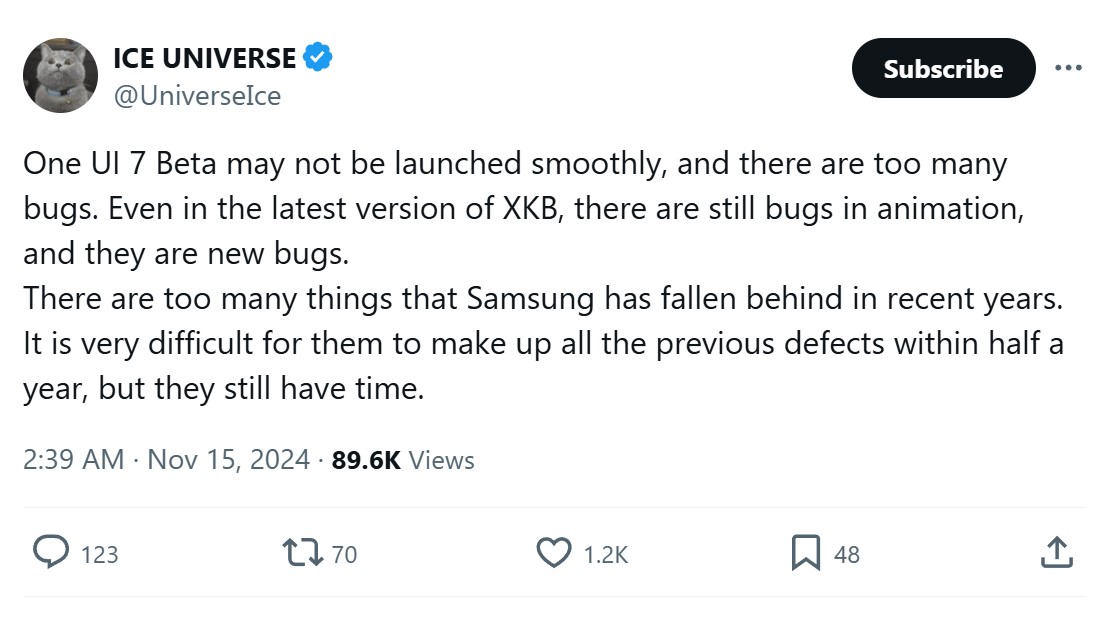The width and height of the screenshot is (1097, 618).
Task: Click the 1.2K likes count
Action: point(606,554)
